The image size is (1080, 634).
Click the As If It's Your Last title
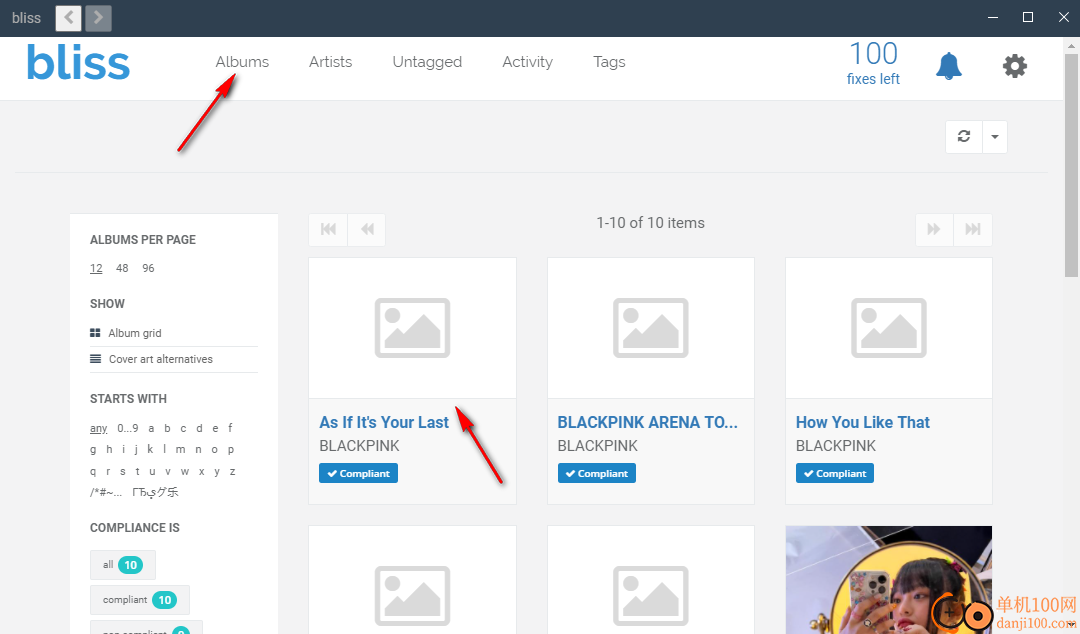[x=384, y=422]
